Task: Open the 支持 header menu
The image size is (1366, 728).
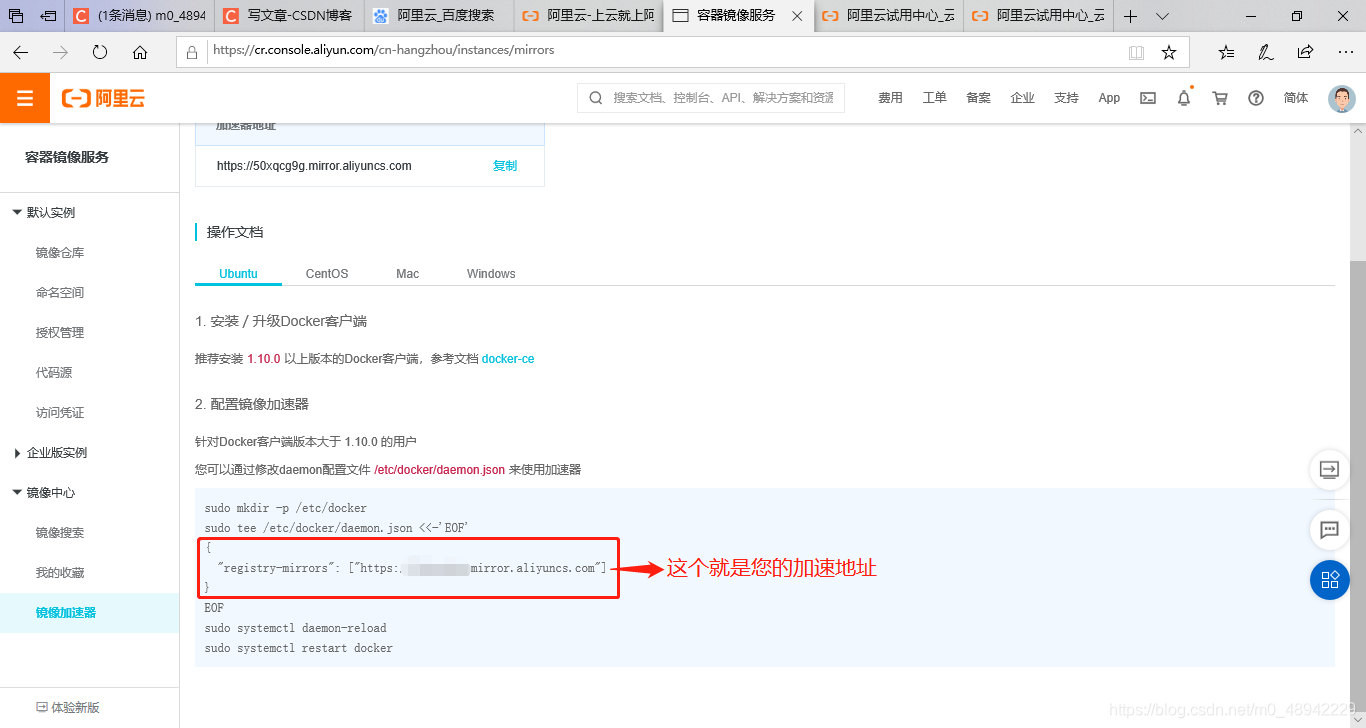Action: [1066, 98]
